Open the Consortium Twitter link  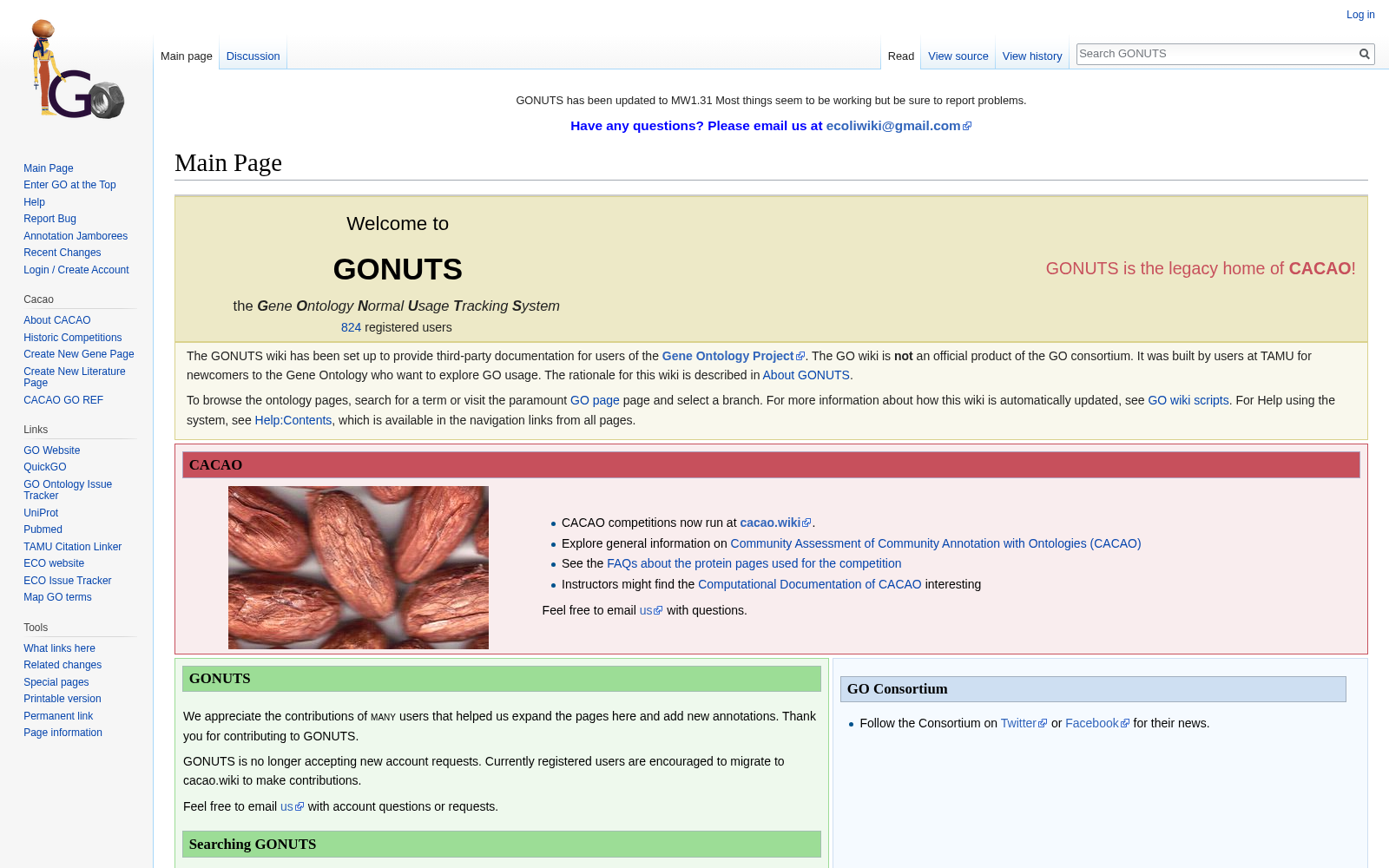[1024, 723]
